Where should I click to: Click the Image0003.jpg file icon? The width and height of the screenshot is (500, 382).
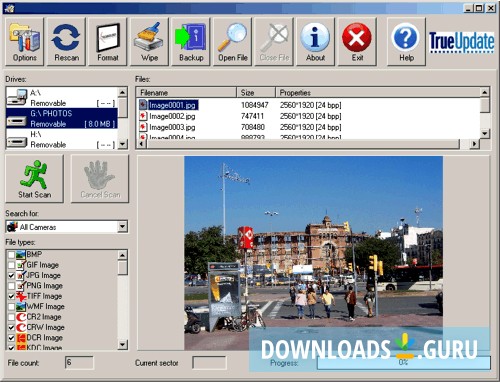[143, 127]
